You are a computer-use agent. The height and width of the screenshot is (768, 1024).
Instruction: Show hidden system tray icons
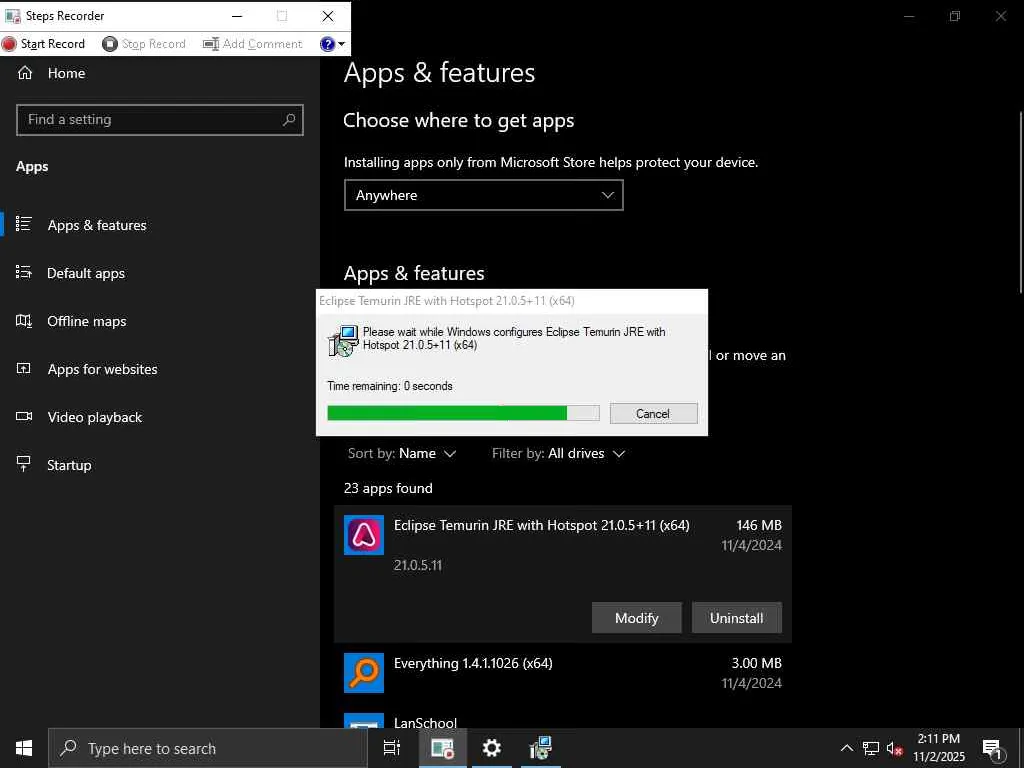[846, 748]
